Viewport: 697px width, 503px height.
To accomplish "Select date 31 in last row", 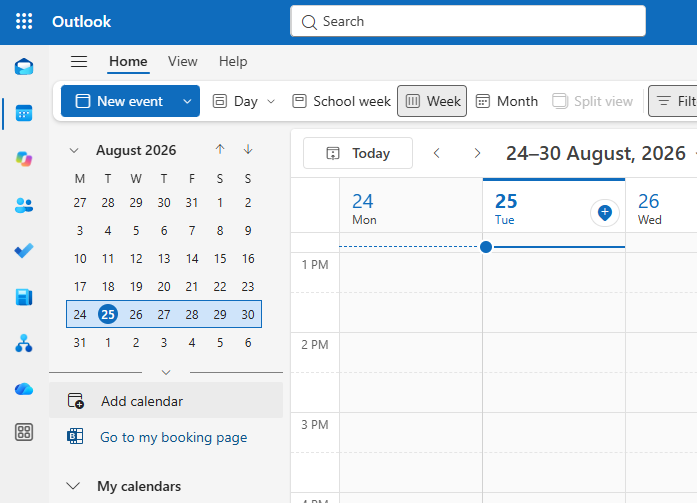I will click(80, 343).
